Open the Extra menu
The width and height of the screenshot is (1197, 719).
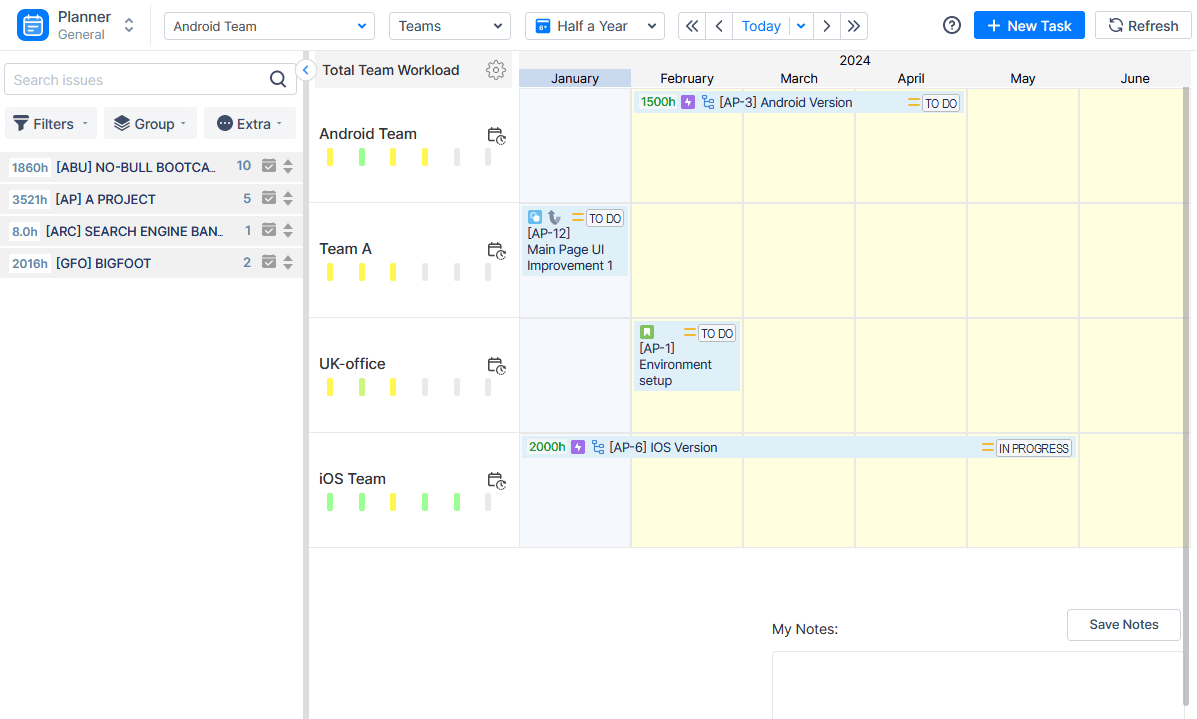249,123
